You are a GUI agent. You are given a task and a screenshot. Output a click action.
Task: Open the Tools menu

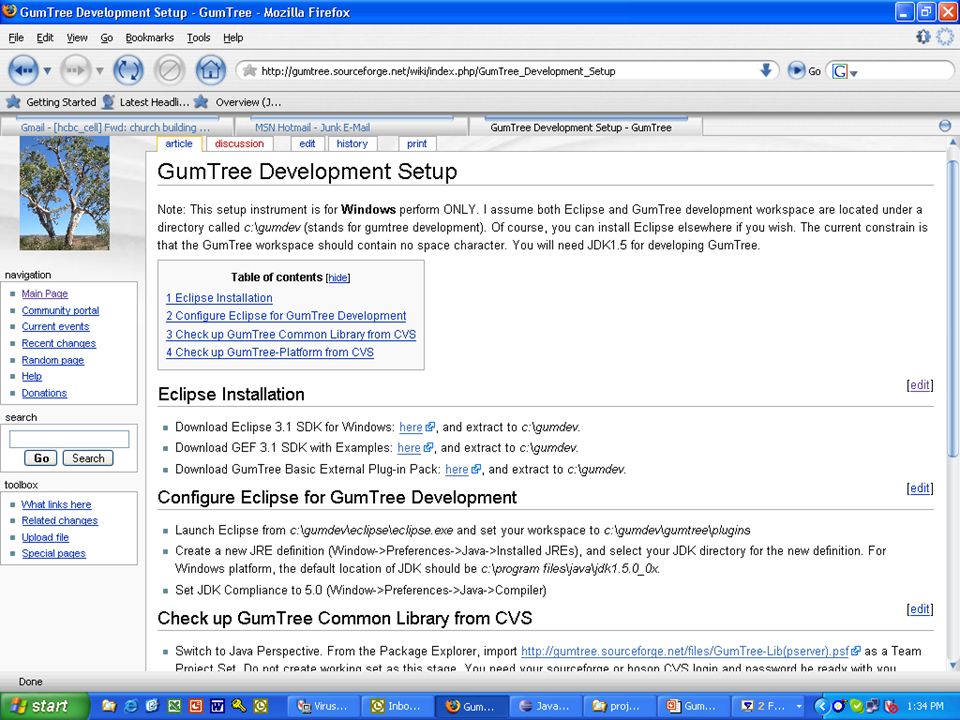click(x=198, y=37)
